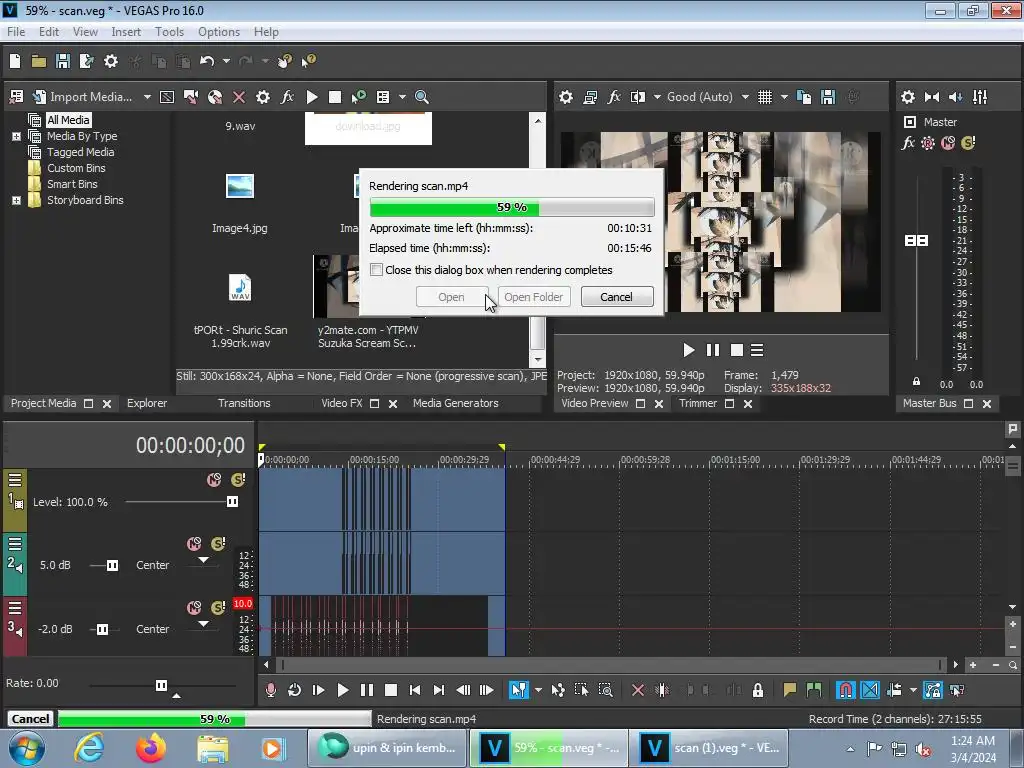This screenshot has height=768, width=1024.
Task: Click the lock event icon in timeline toolbar
Action: 758,690
